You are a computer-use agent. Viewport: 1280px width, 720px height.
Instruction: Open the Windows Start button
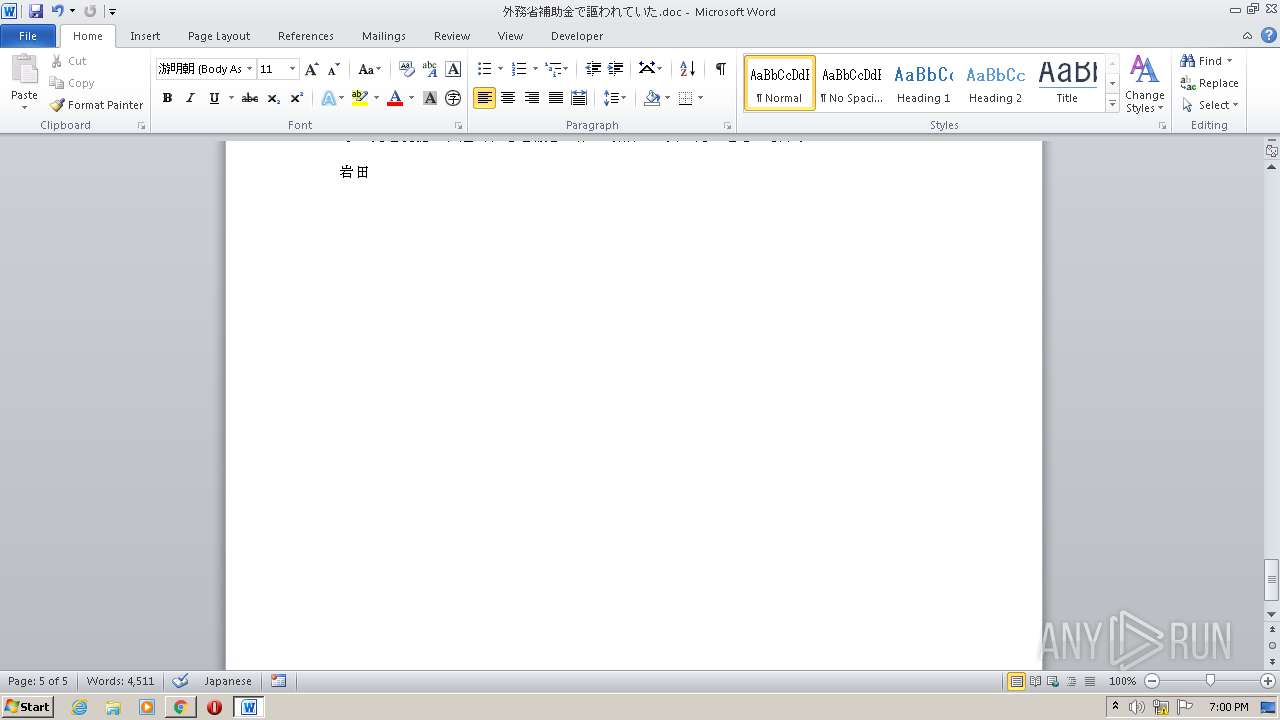coord(27,706)
